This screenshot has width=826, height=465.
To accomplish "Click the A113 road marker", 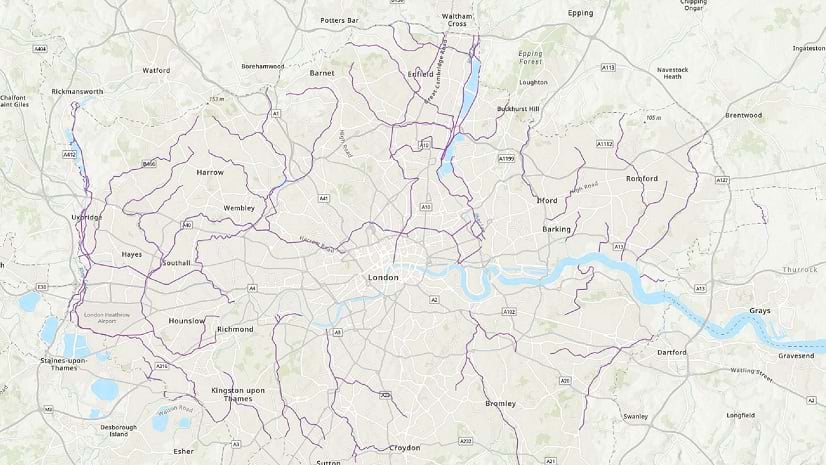I will (608, 68).
